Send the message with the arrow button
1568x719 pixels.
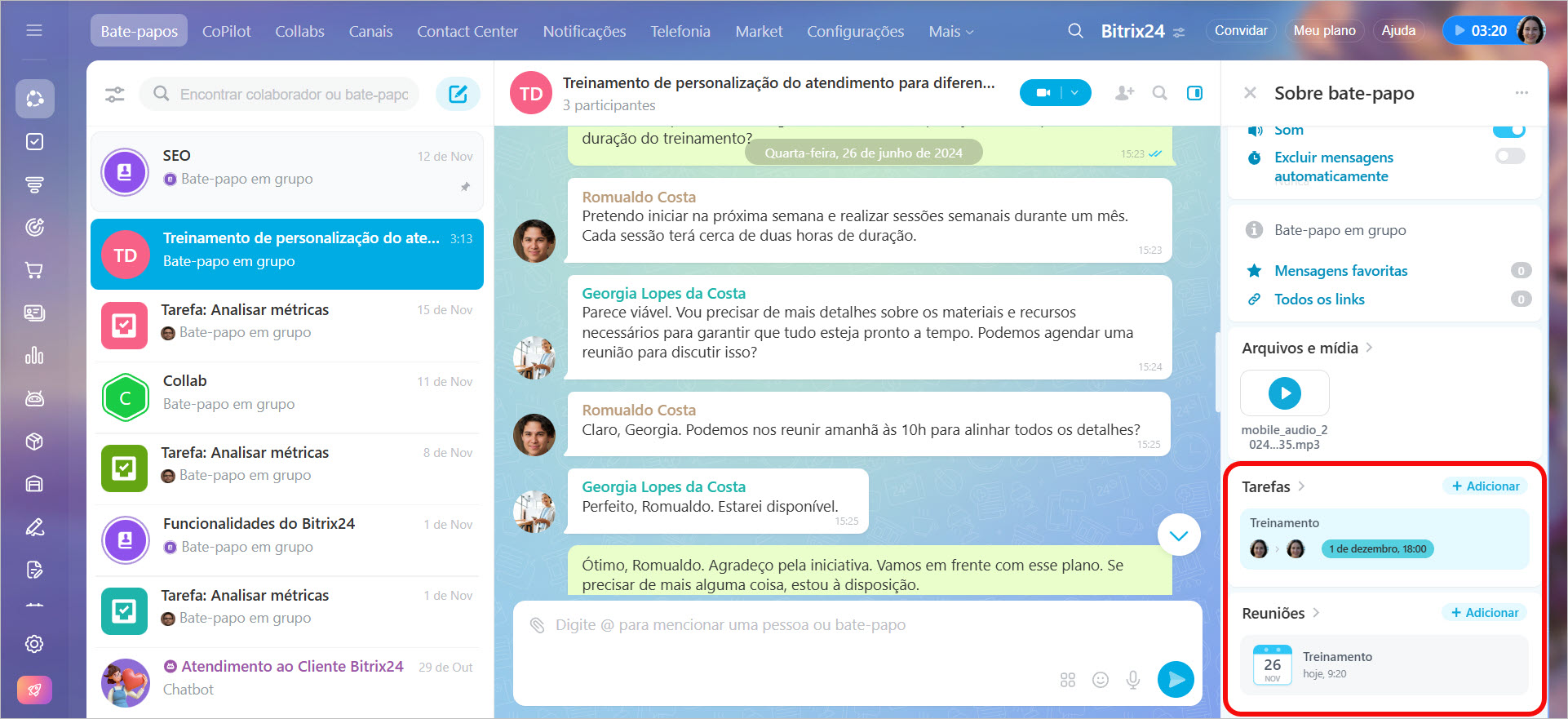point(1176,679)
